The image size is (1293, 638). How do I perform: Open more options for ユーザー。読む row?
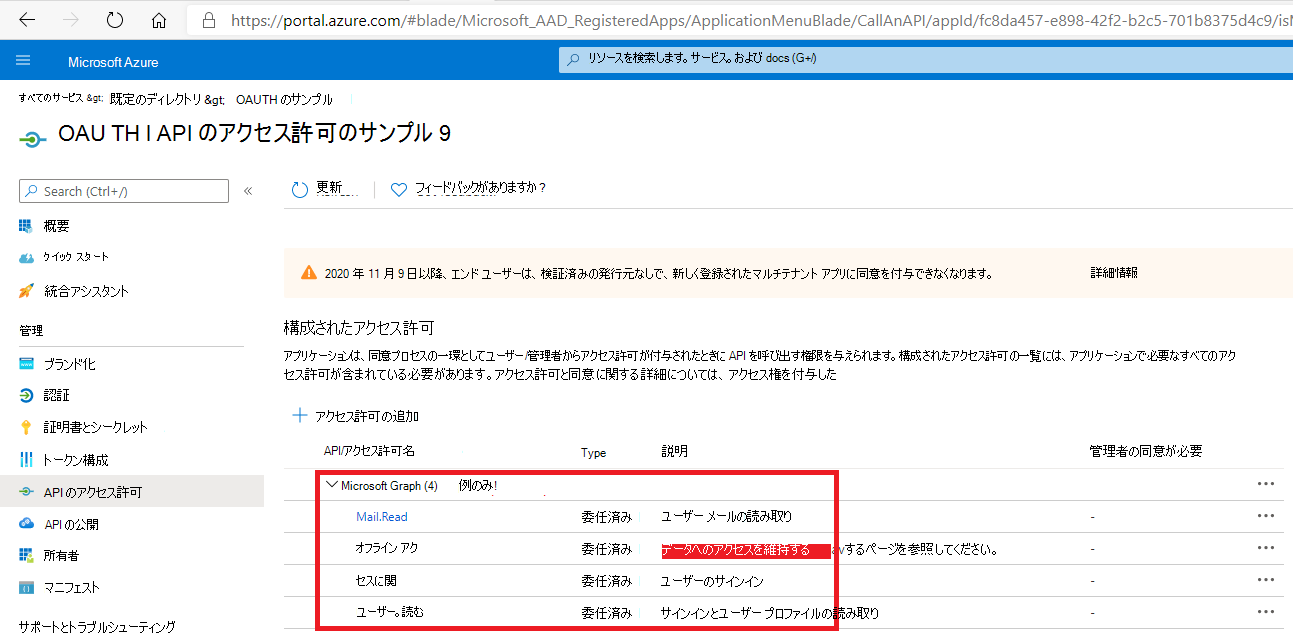[1266, 612]
